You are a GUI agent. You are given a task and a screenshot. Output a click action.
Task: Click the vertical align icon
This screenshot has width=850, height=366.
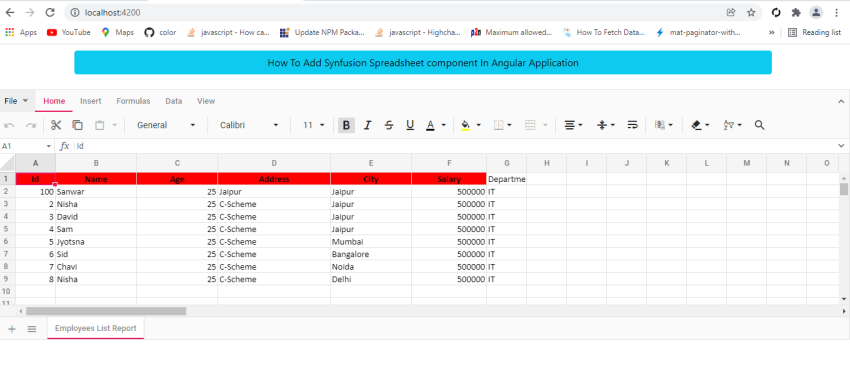[602, 125]
